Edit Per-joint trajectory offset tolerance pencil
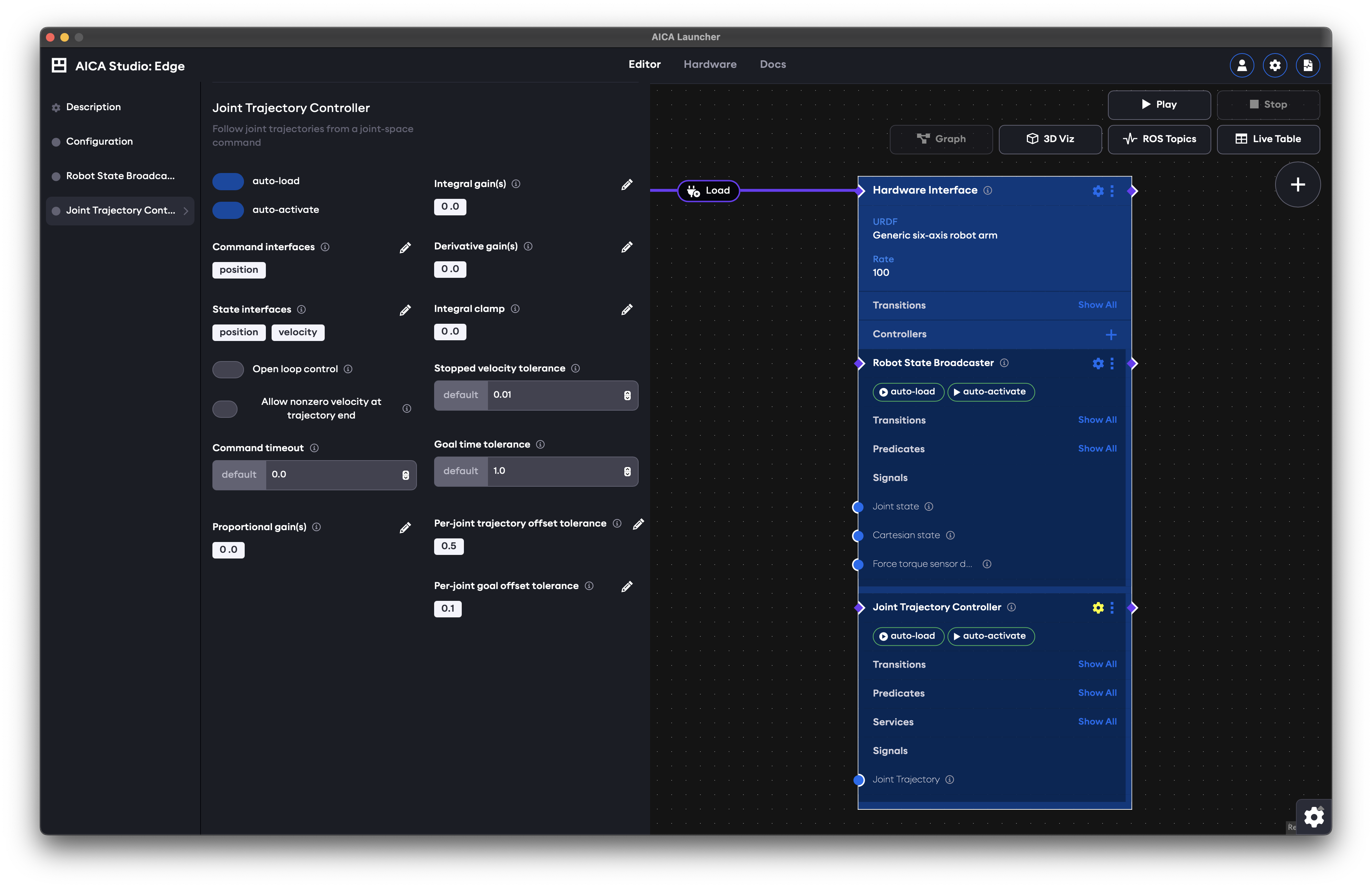The width and height of the screenshot is (1372, 888). click(638, 524)
